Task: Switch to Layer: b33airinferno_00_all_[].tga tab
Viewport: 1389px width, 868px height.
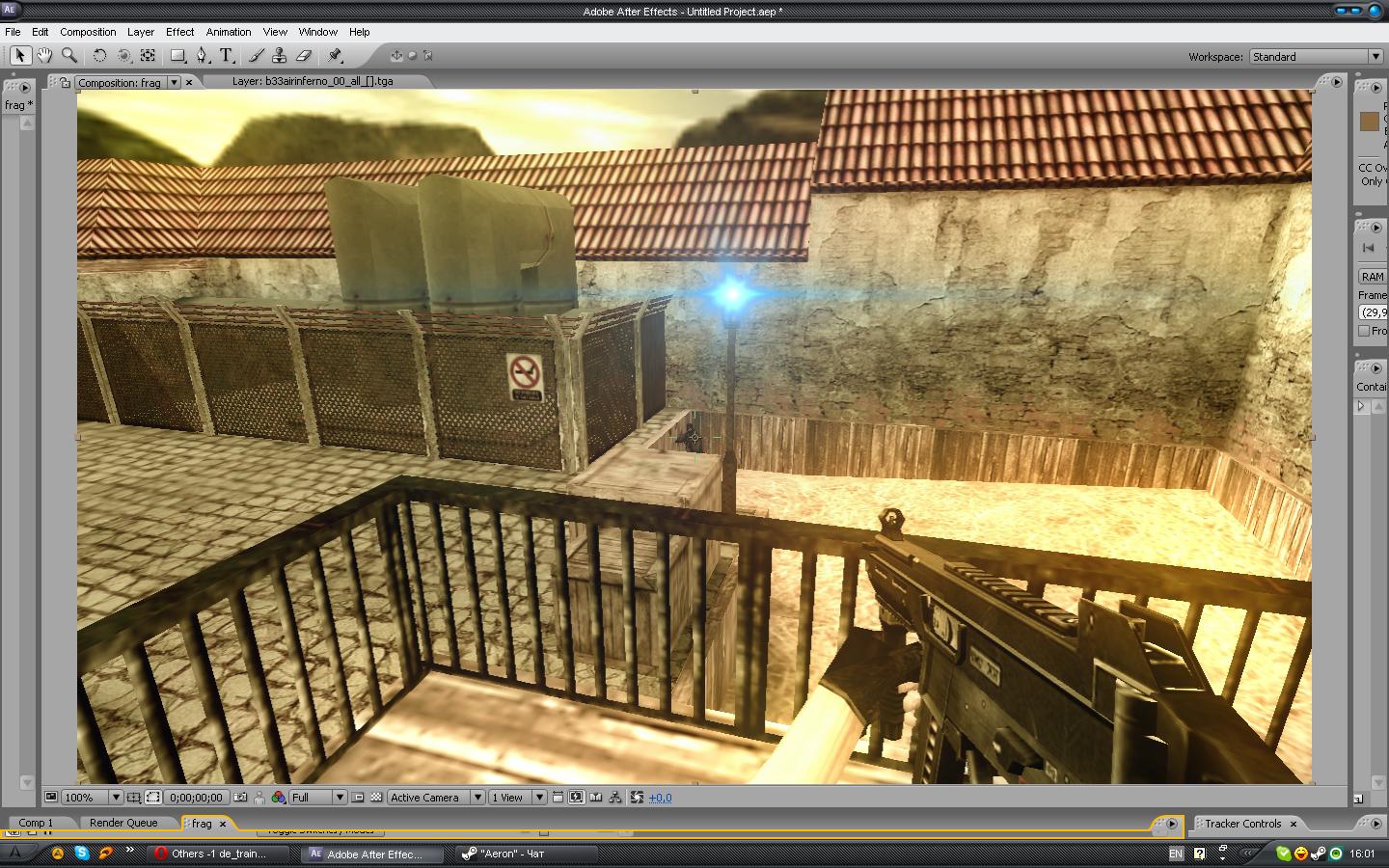Action: [313, 81]
